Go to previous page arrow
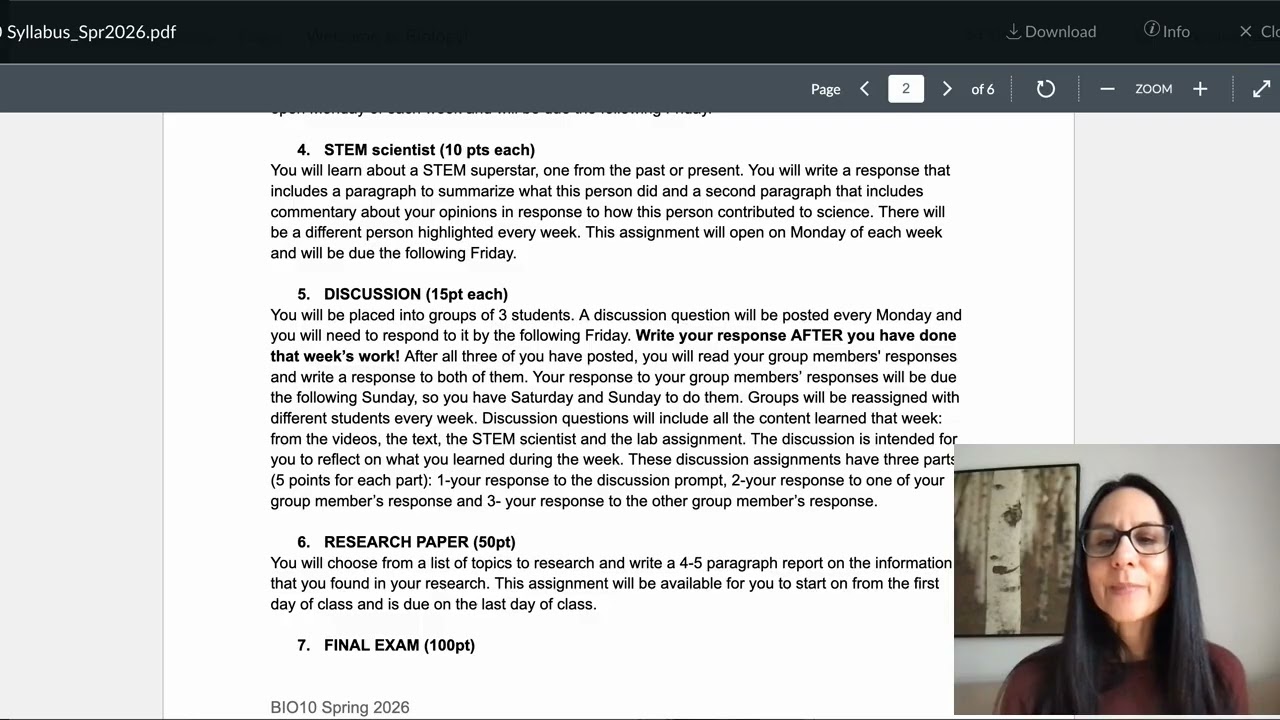 [x=865, y=89]
